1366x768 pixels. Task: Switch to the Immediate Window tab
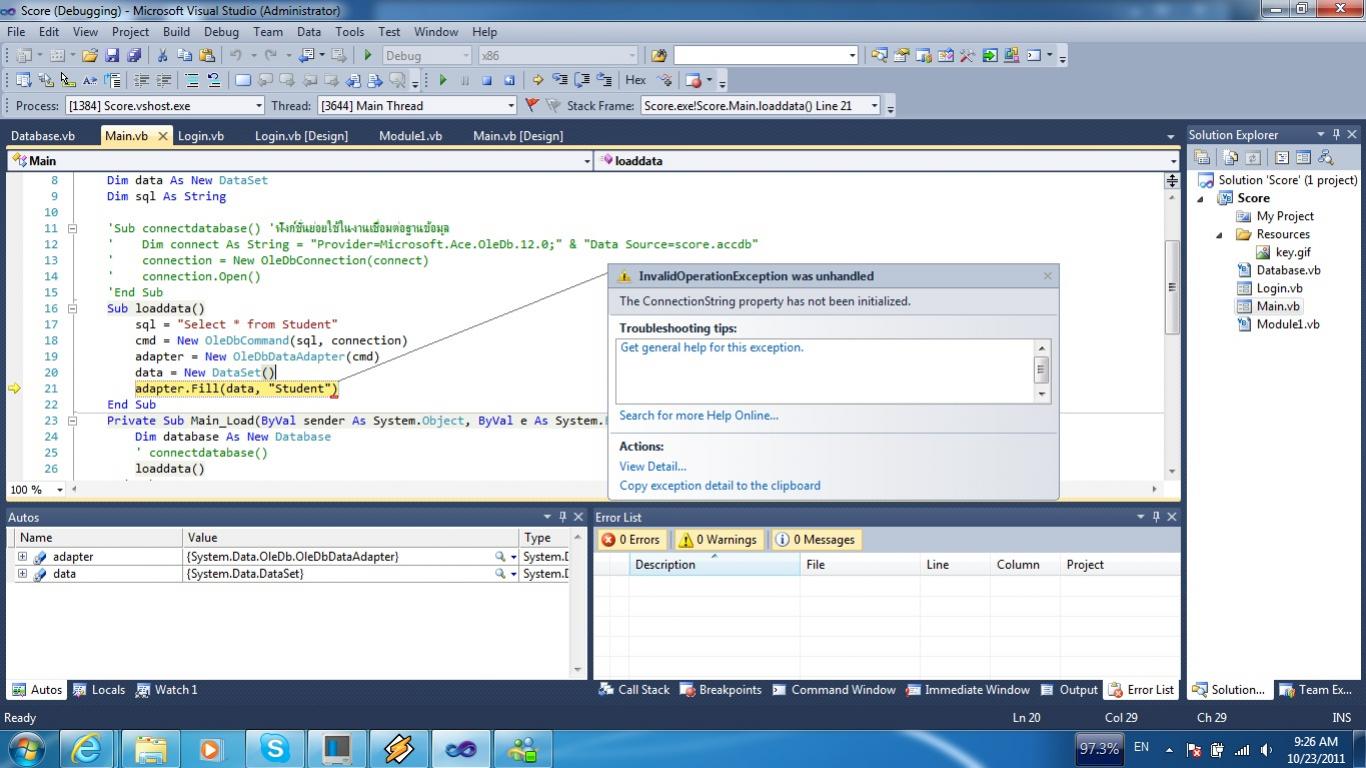pos(968,690)
